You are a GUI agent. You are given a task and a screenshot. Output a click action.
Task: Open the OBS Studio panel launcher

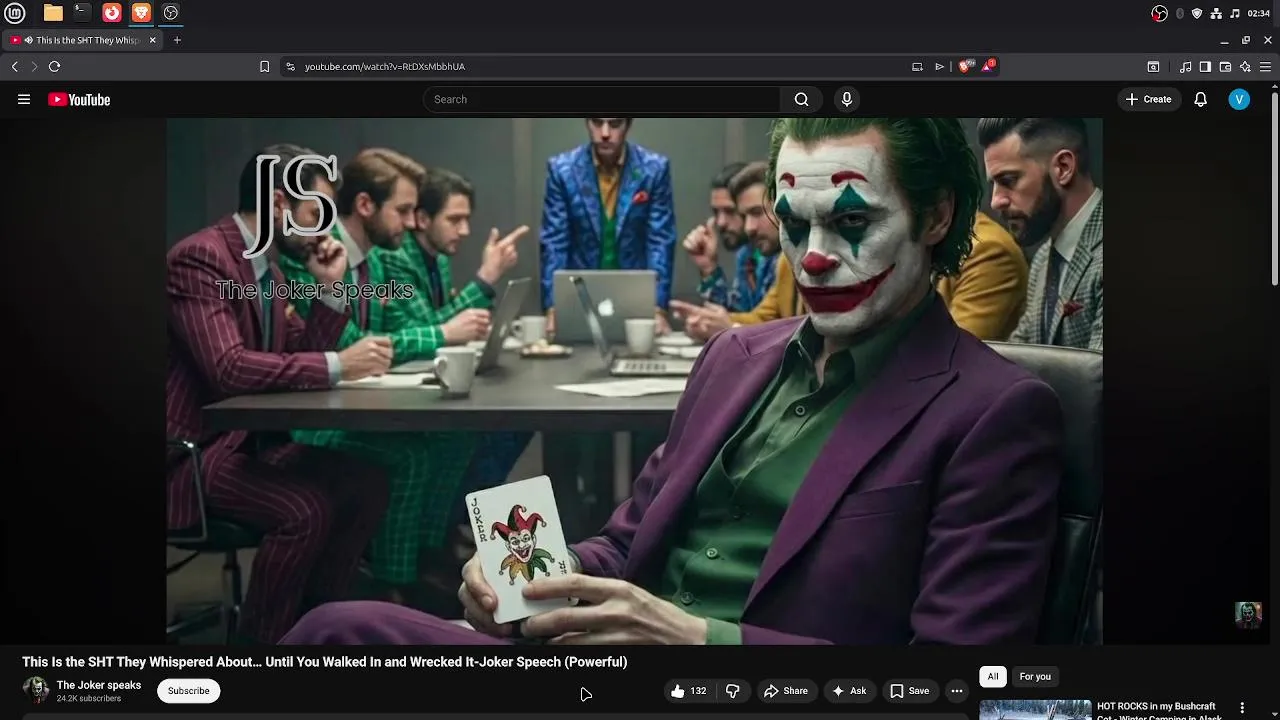pyautogui.click(x=171, y=13)
